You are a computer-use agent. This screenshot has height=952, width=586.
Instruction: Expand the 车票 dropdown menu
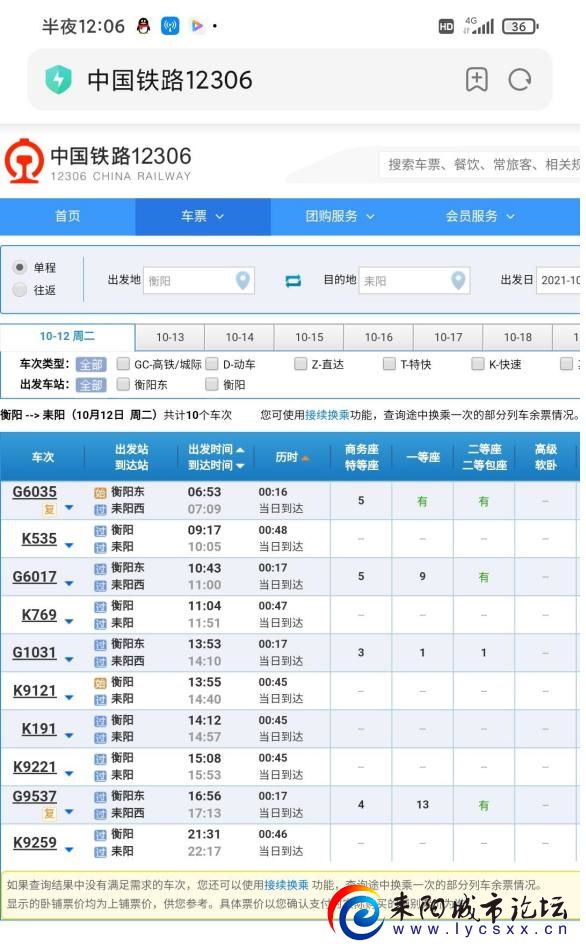pyautogui.click(x=203, y=216)
